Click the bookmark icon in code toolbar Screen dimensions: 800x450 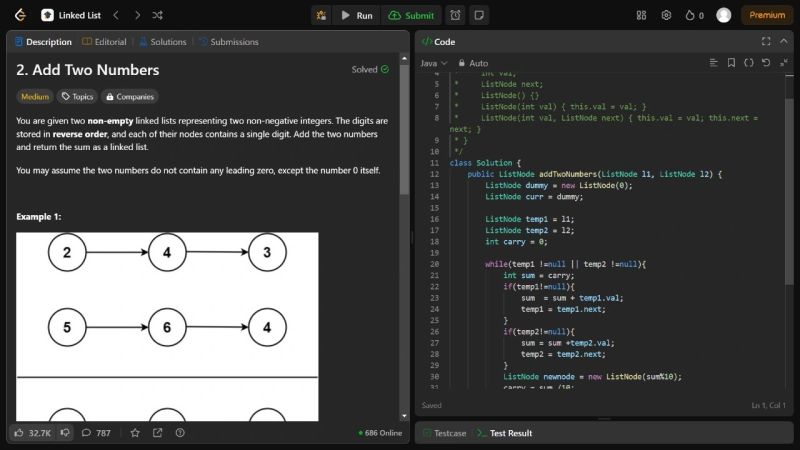731,63
